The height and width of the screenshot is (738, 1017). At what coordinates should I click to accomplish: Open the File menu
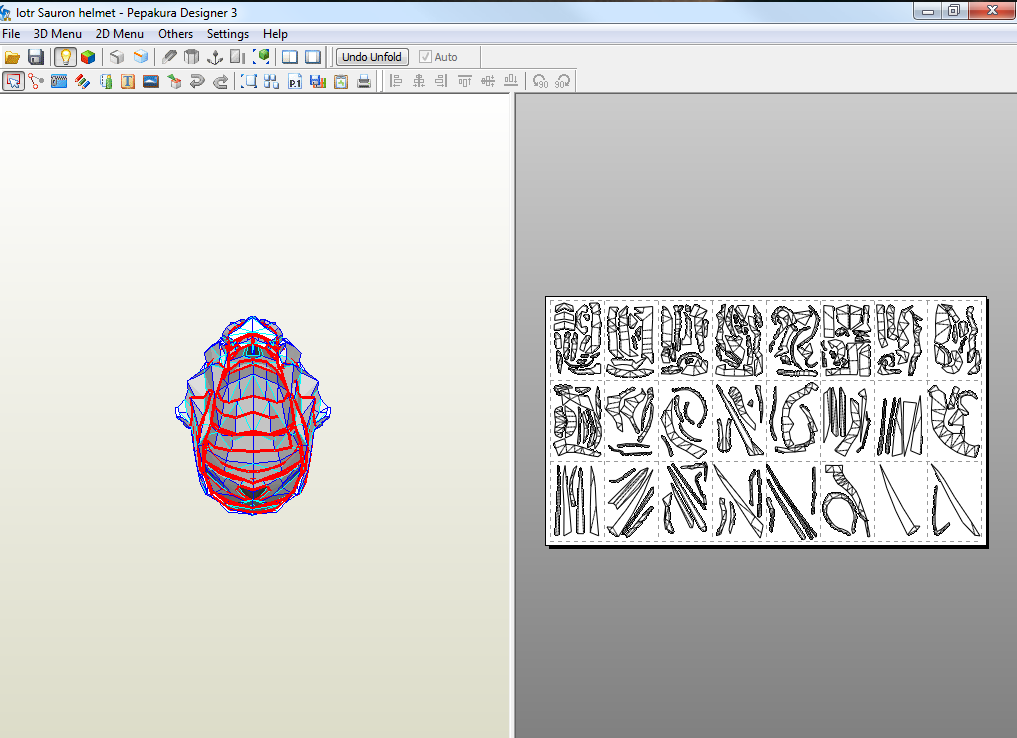click(11, 34)
